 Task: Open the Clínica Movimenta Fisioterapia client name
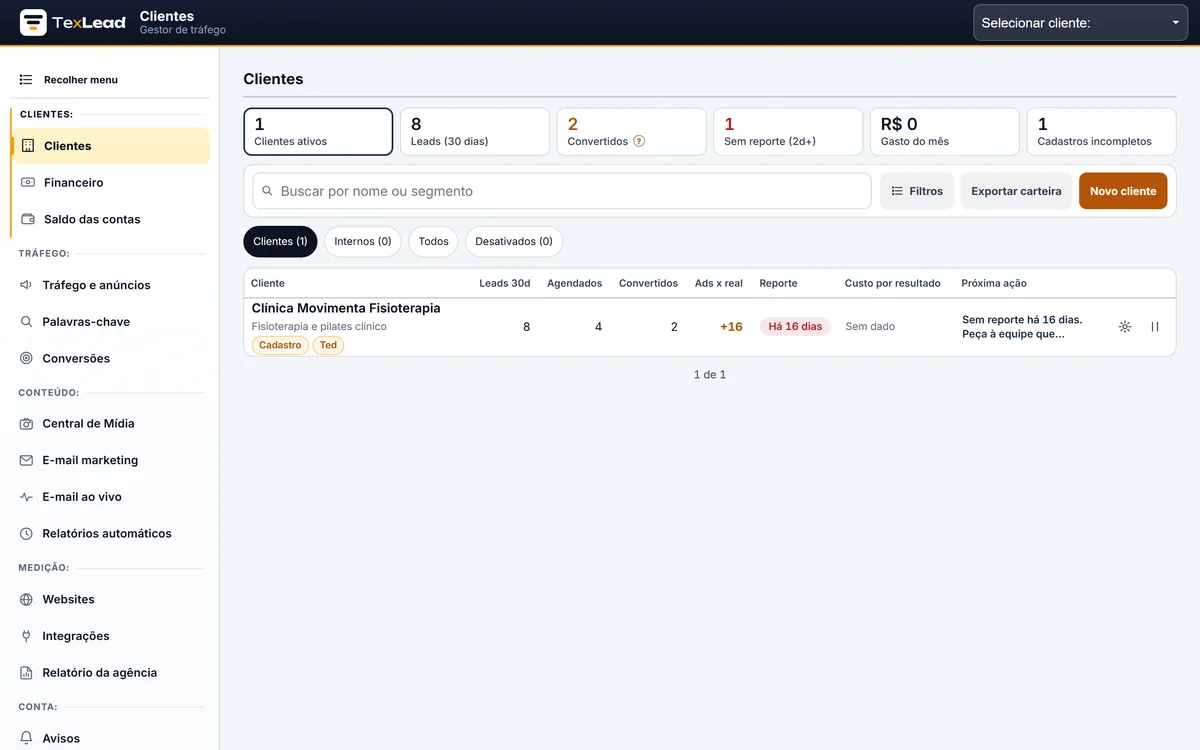click(346, 309)
